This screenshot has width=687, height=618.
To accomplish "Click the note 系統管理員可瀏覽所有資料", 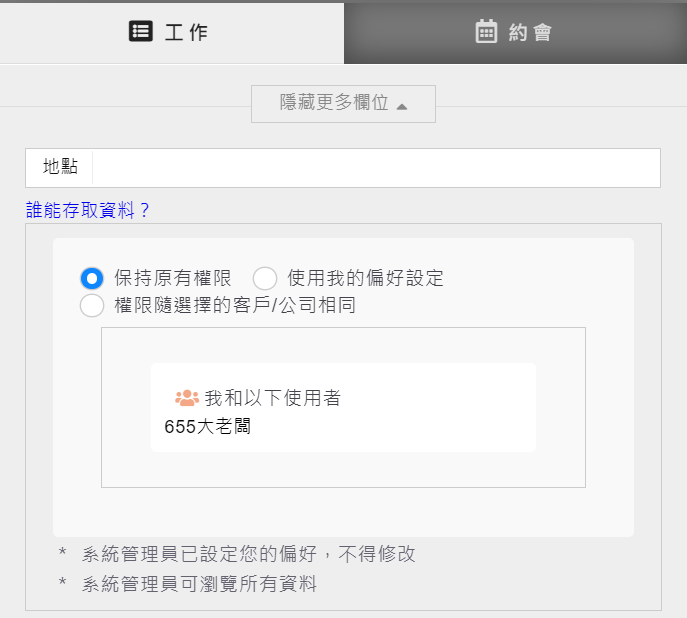I will tap(199, 584).
